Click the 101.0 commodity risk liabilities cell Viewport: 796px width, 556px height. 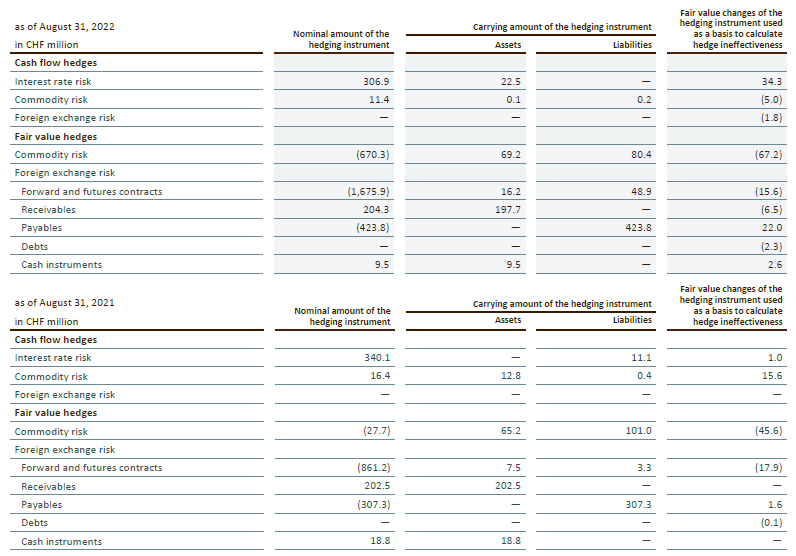point(637,432)
